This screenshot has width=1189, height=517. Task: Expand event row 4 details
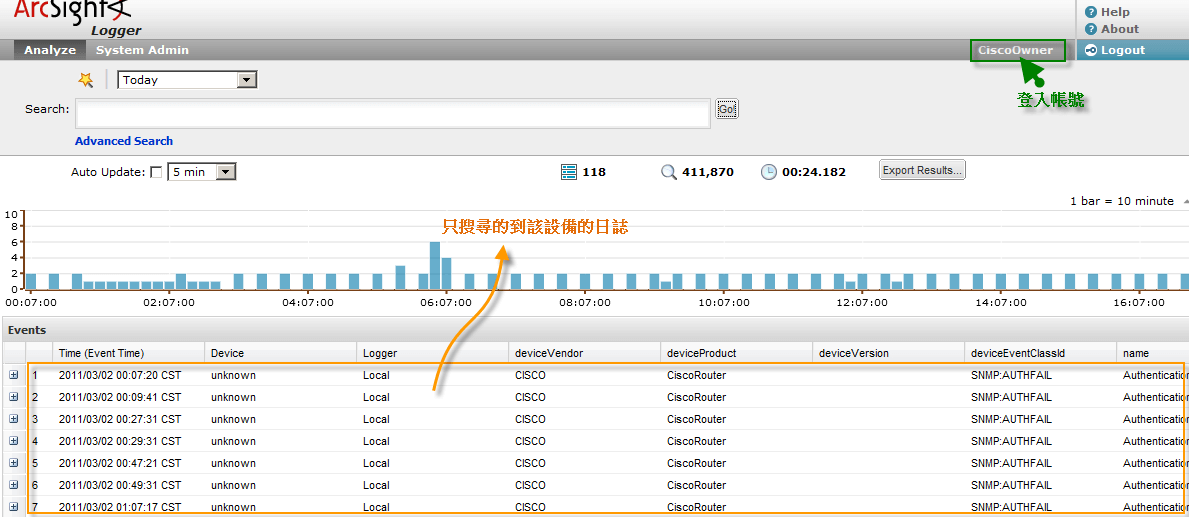pyautogui.click(x=14, y=441)
